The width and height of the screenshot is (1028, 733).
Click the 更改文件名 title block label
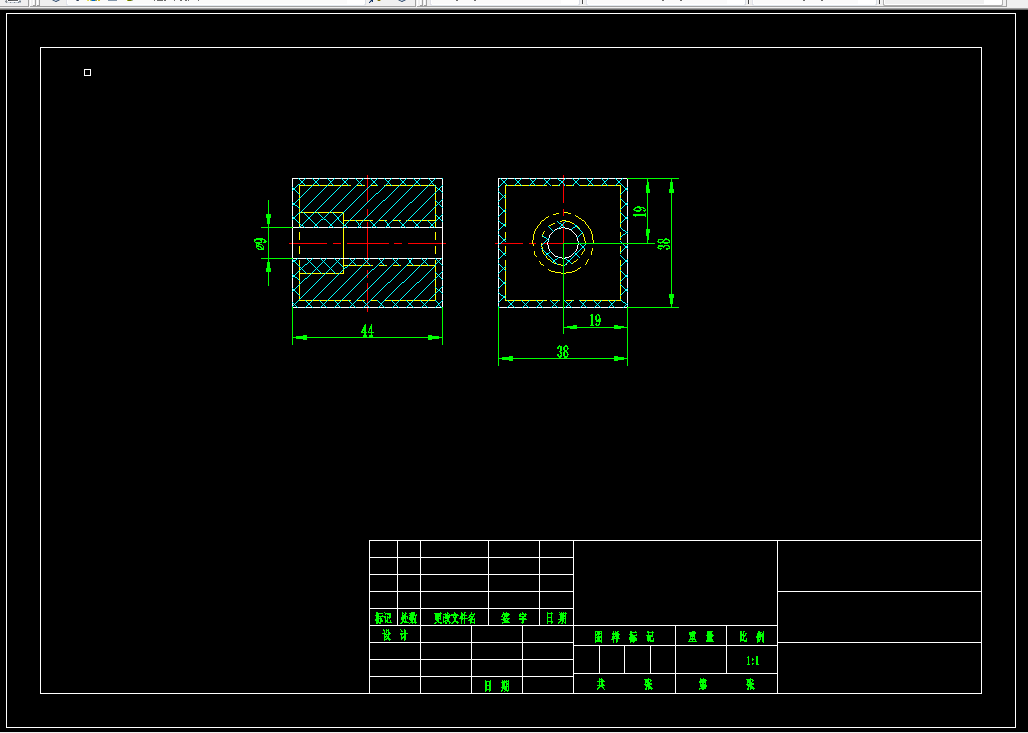(454, 618)
